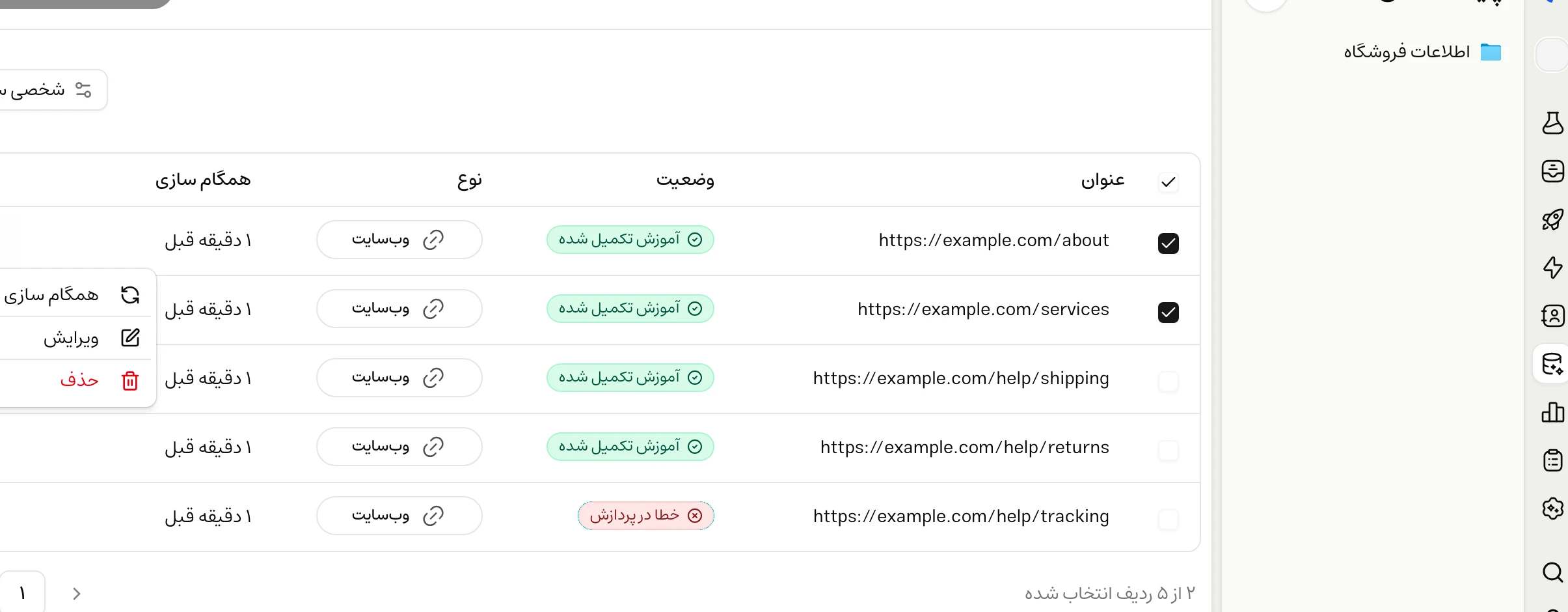Click the https://example.com/help/returns title
Image resolution: width=1568 pixels, height=612 pixels.
(x=964, y=447)
